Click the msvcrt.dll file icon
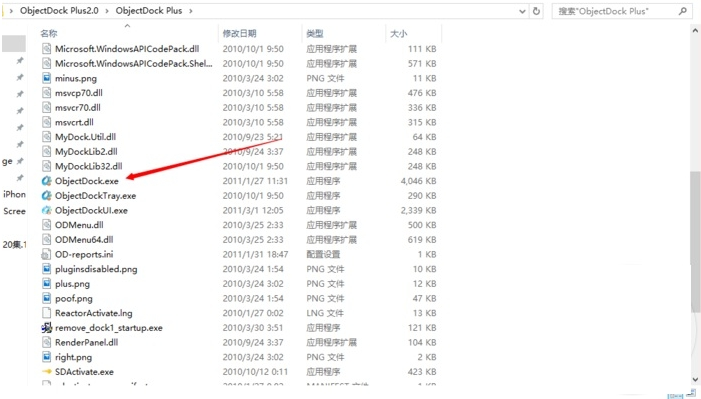The image size is (701, 399). click(46, 122)
